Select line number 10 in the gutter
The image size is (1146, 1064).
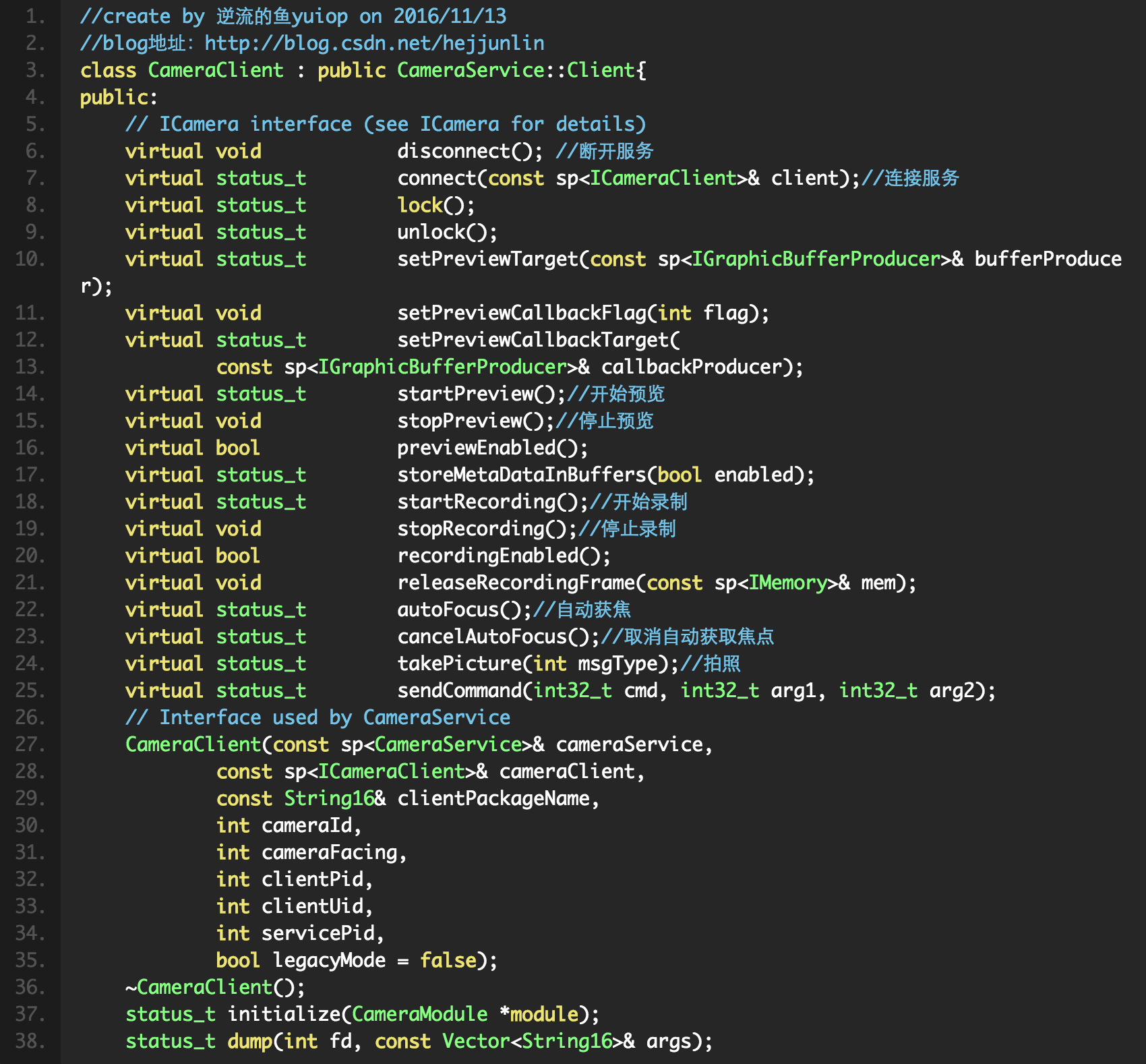click(x=30, y=259)
